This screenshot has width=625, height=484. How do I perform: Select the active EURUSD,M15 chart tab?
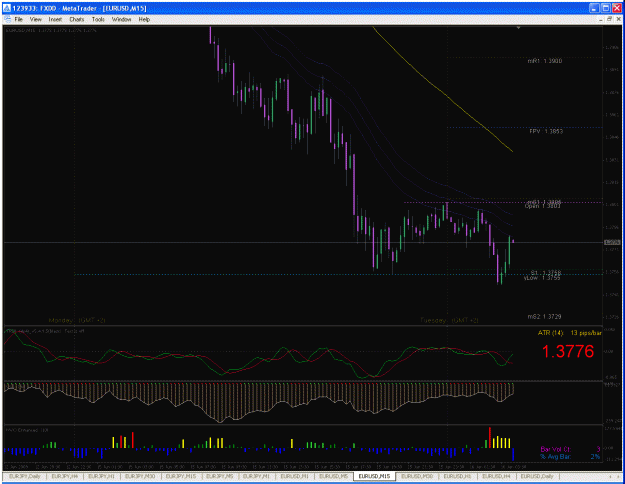point(374,476)
